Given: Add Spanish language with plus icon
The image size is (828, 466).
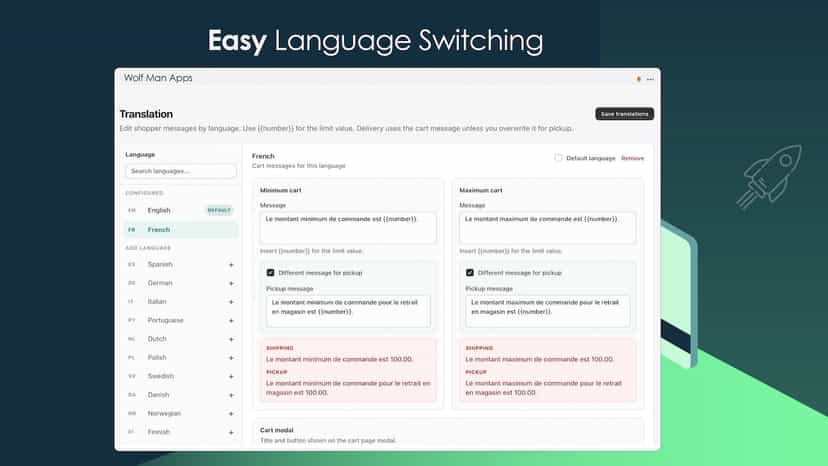Looking at the screenshot, I should click(x=231, y=265).
